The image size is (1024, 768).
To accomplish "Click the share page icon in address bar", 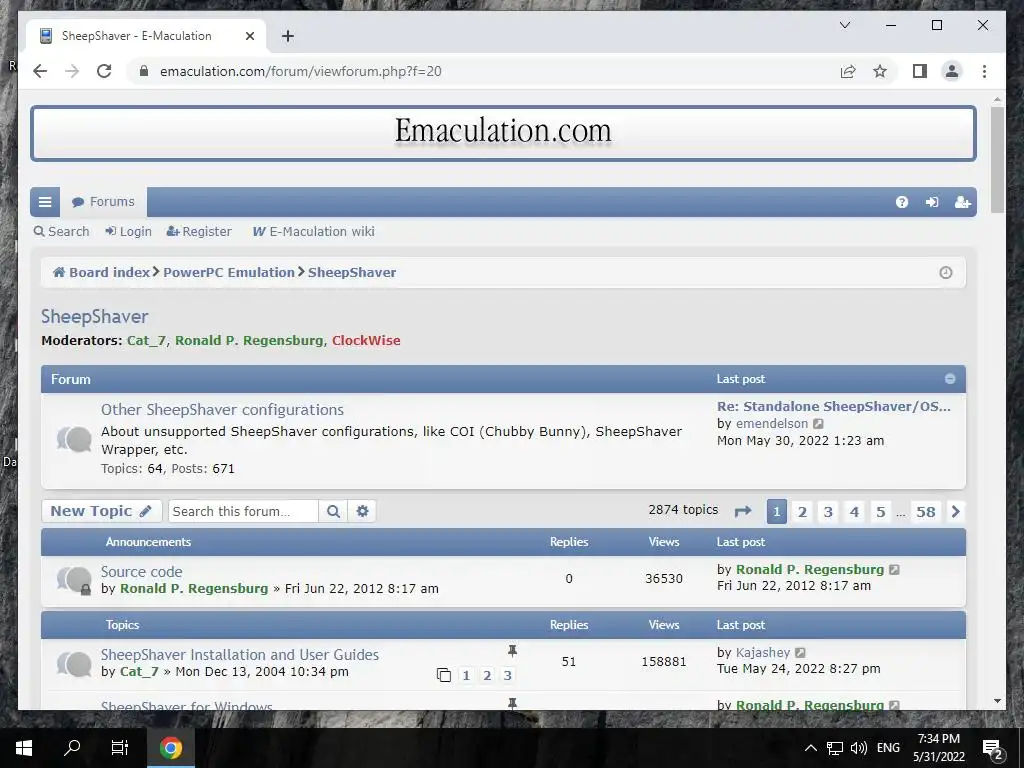I will pyautogui.click(x=848, y=71).
